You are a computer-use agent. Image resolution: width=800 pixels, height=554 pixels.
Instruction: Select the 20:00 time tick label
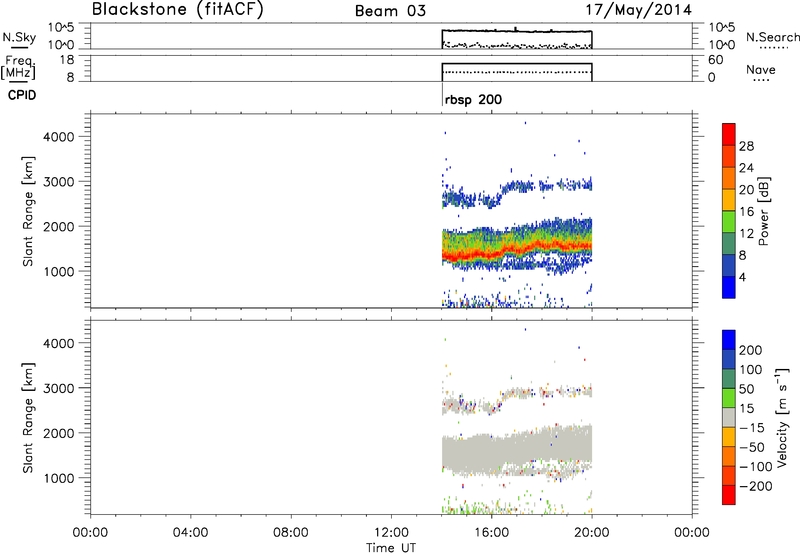click(x=591, y=533)
